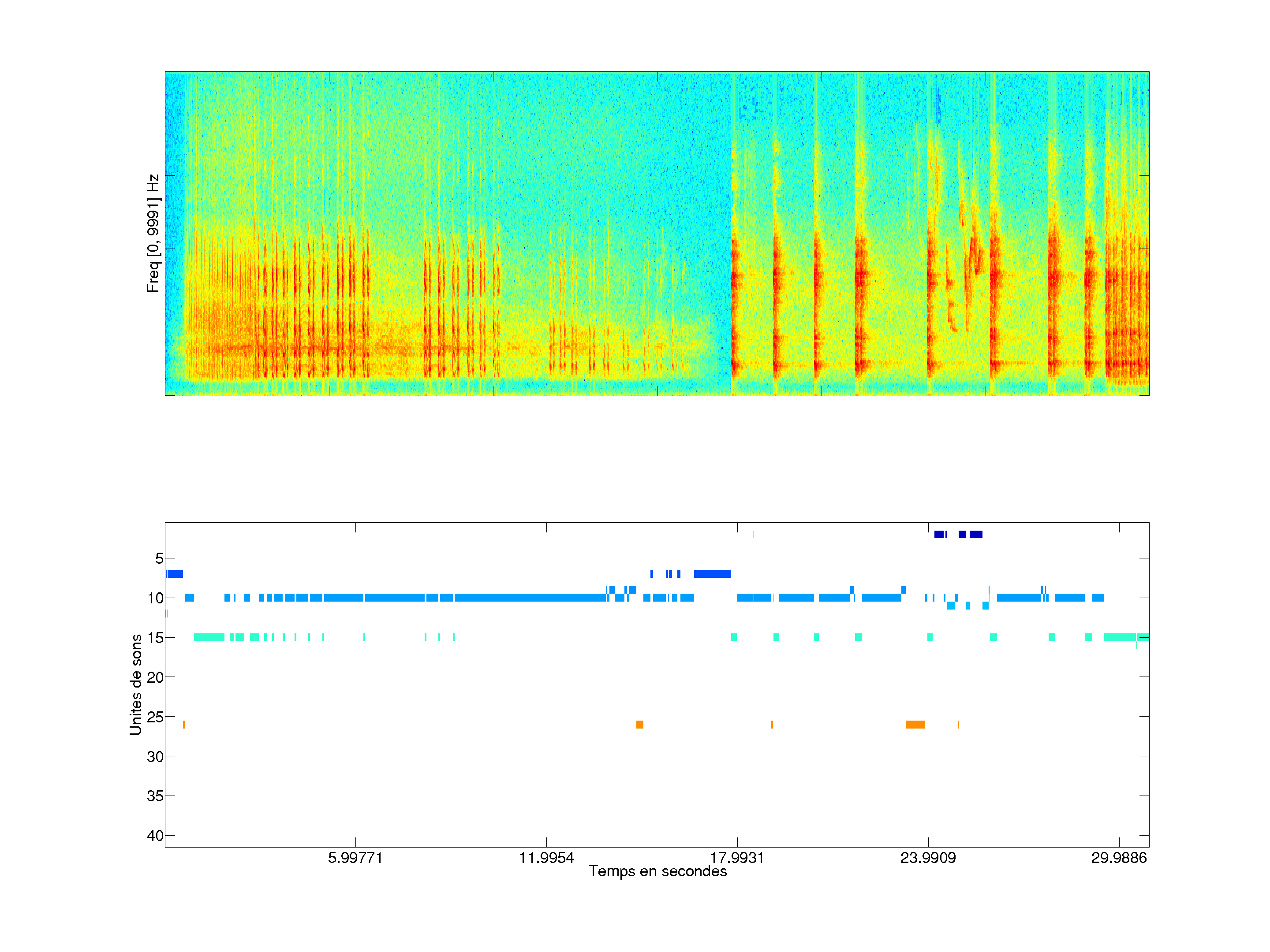Click the long blue bar just before 17.9931

click(712, 574)
